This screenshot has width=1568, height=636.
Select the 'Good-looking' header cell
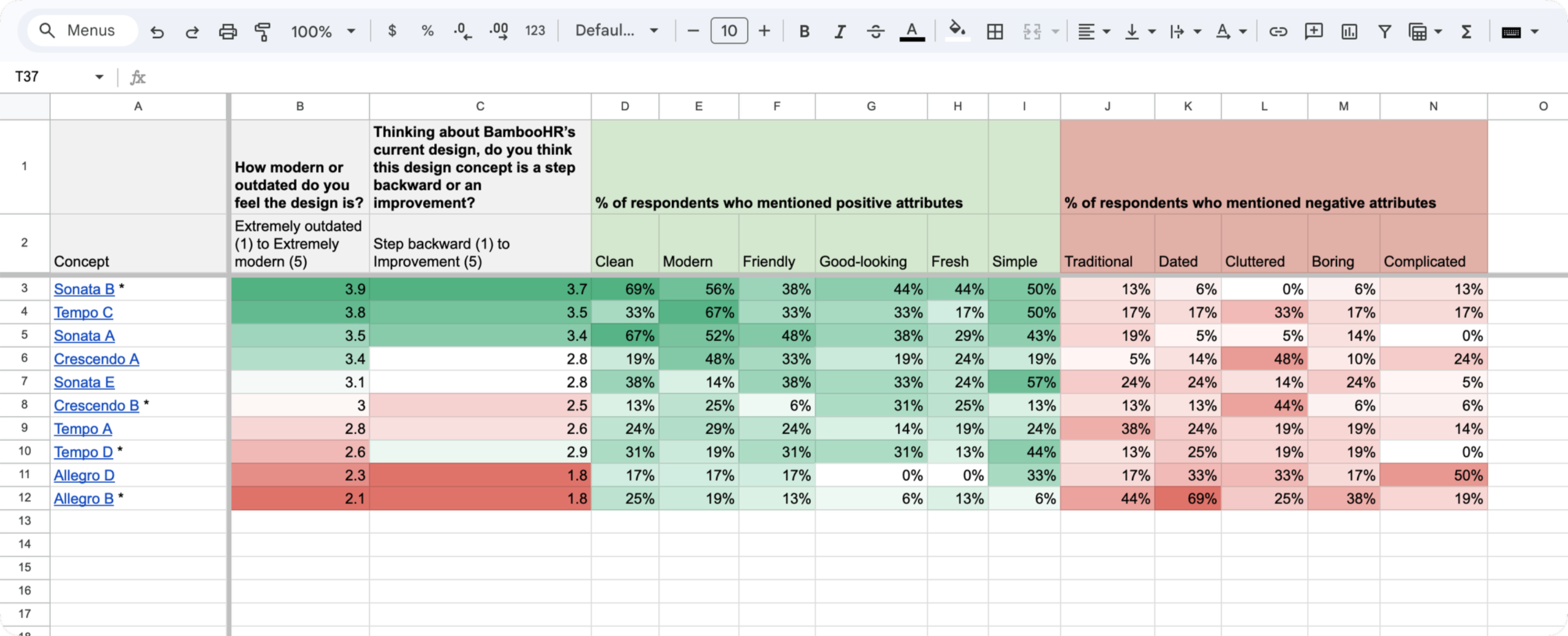click(x=871, y=243)
